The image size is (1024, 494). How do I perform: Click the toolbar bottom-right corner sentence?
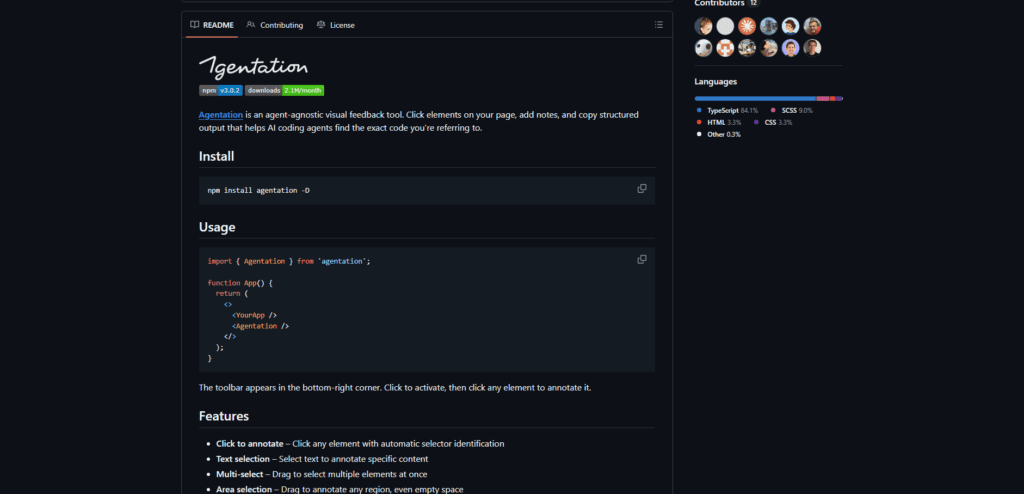point(395,387)
